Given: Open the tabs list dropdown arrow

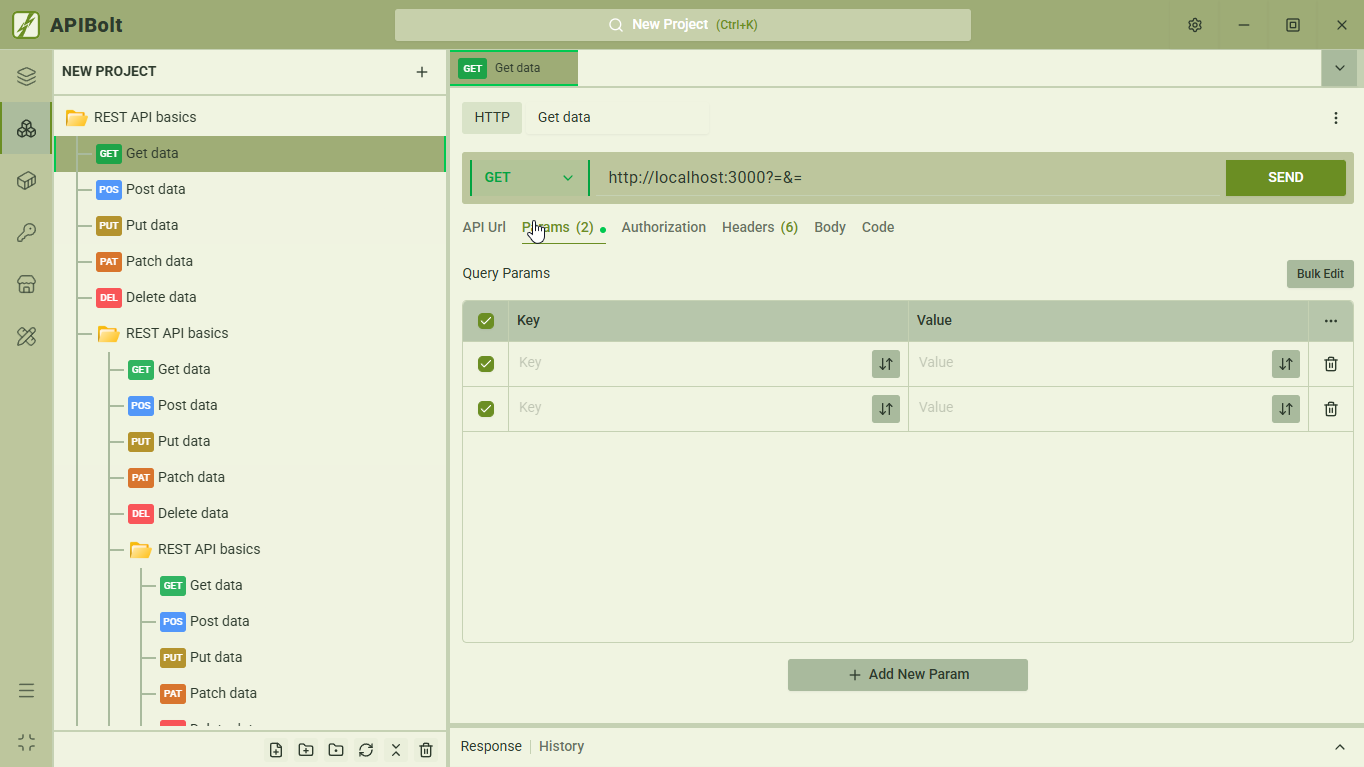Looking at the screenshot, I should click(1340, 68).
